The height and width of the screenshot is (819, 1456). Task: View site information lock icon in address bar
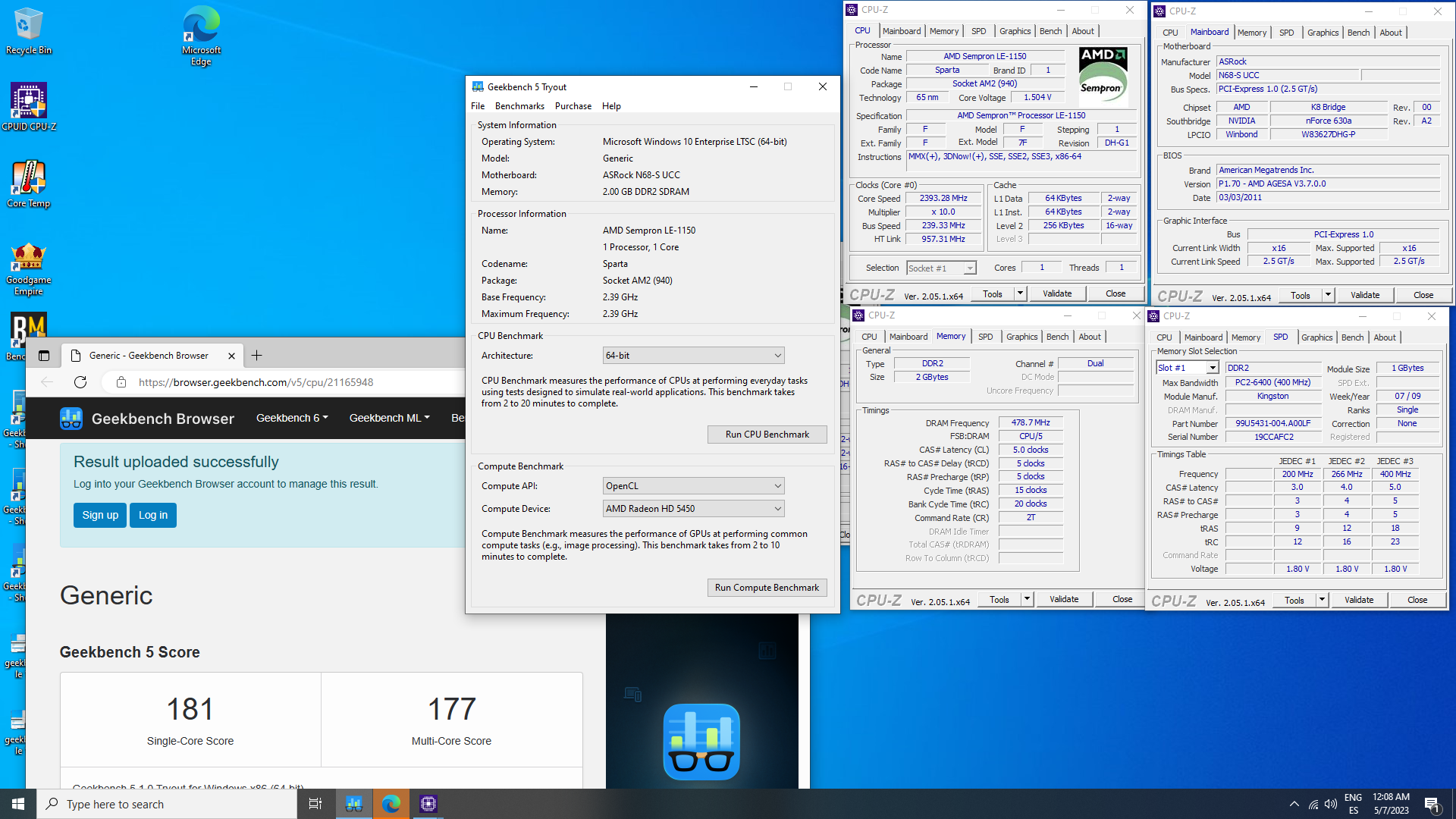point(121,382)
